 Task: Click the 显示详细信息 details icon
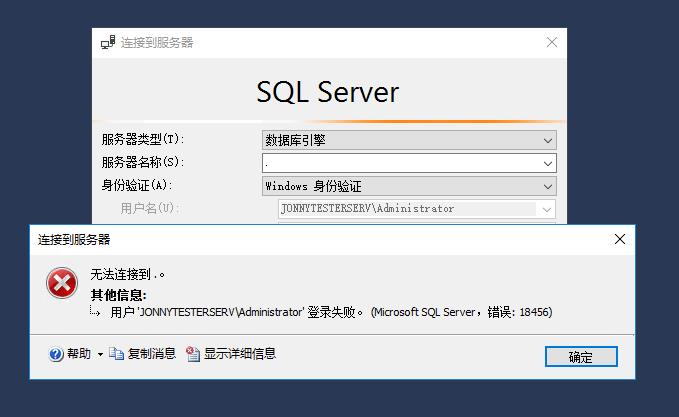(x=193, y=354)
